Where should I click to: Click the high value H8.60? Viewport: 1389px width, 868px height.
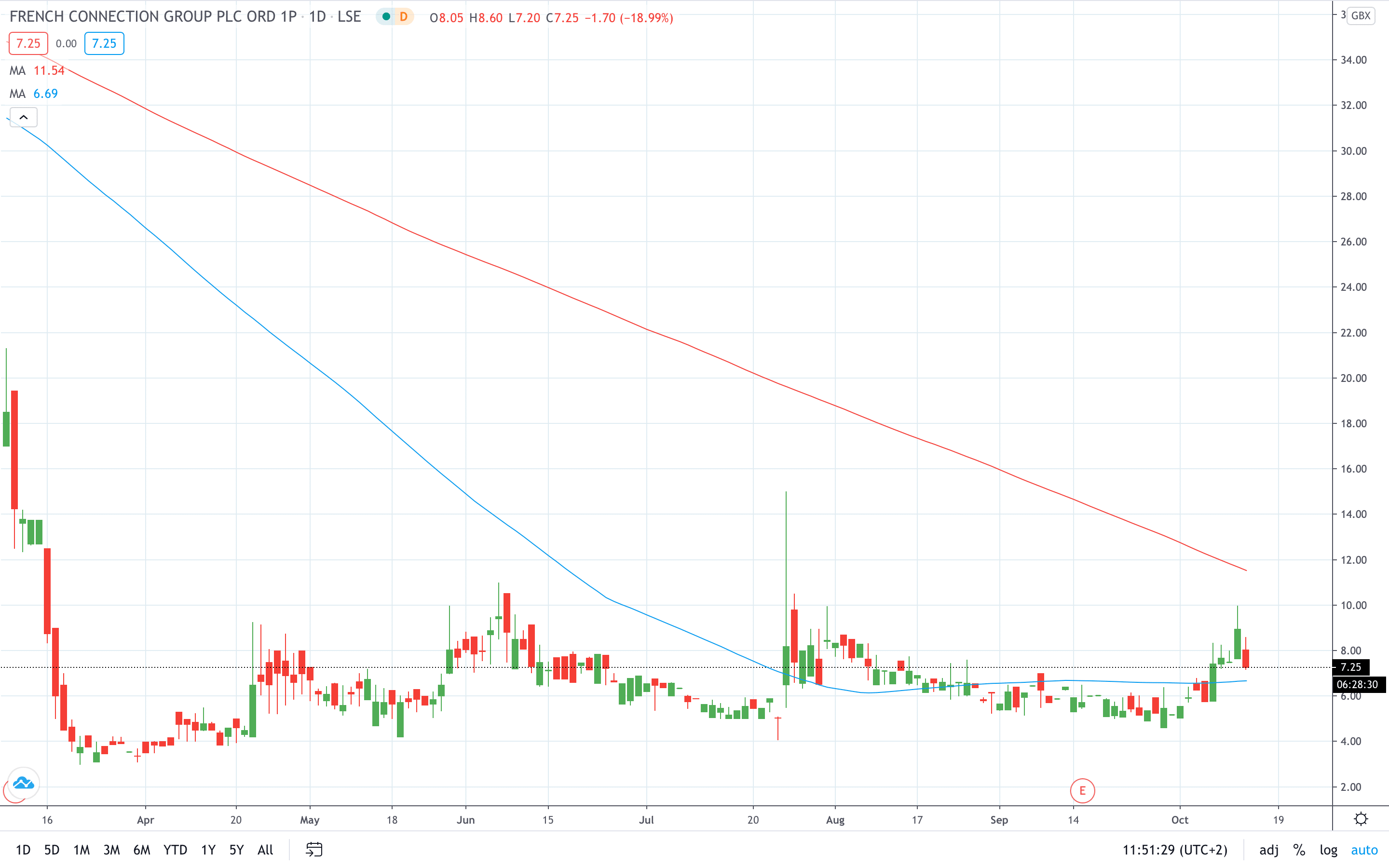pyautogui.click(x=486, y=18)
